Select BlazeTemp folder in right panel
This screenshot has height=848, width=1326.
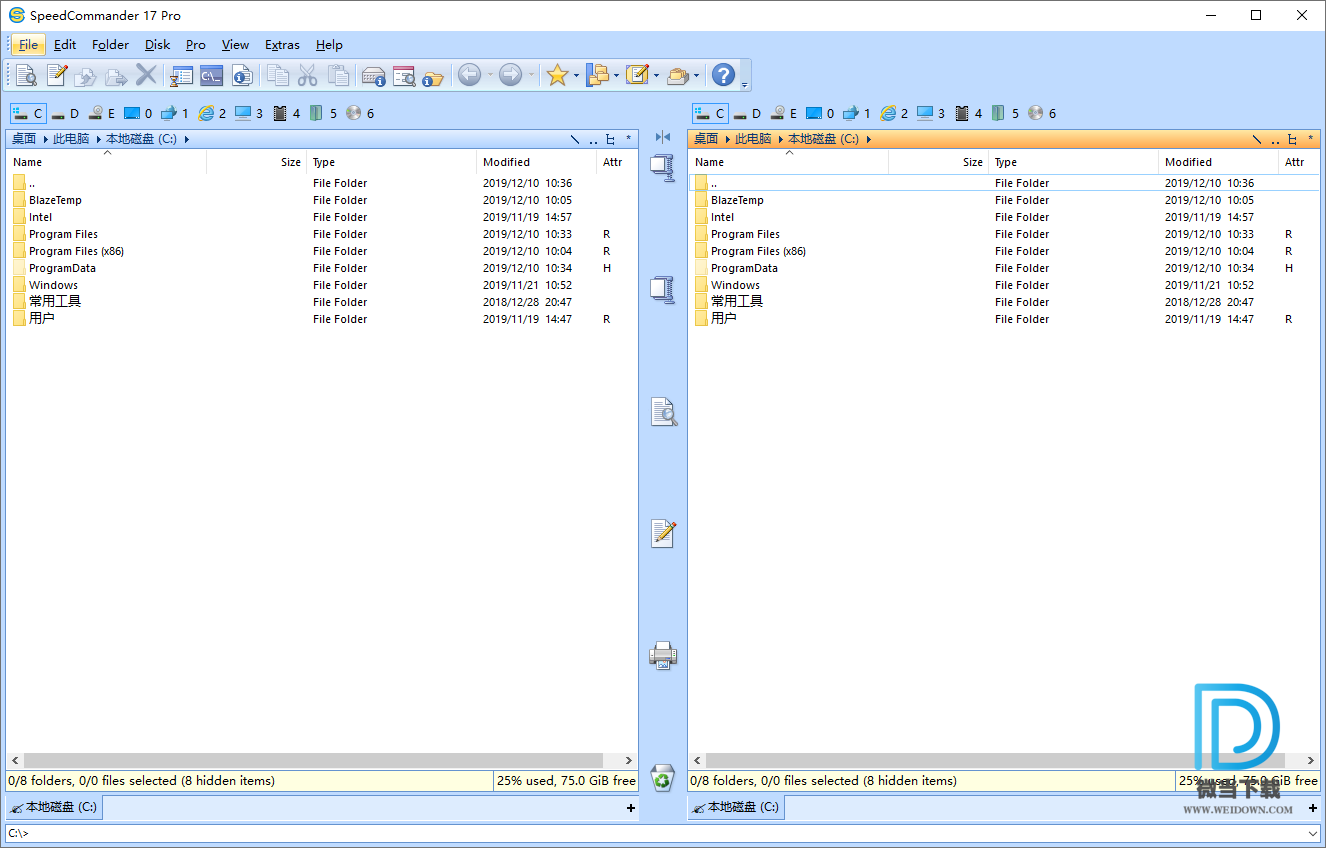click(737, 200)
